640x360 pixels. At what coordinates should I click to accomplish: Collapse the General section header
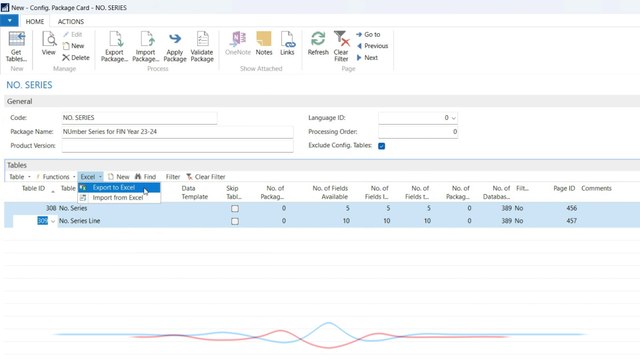pyautogui.click(x=20, y=101)
